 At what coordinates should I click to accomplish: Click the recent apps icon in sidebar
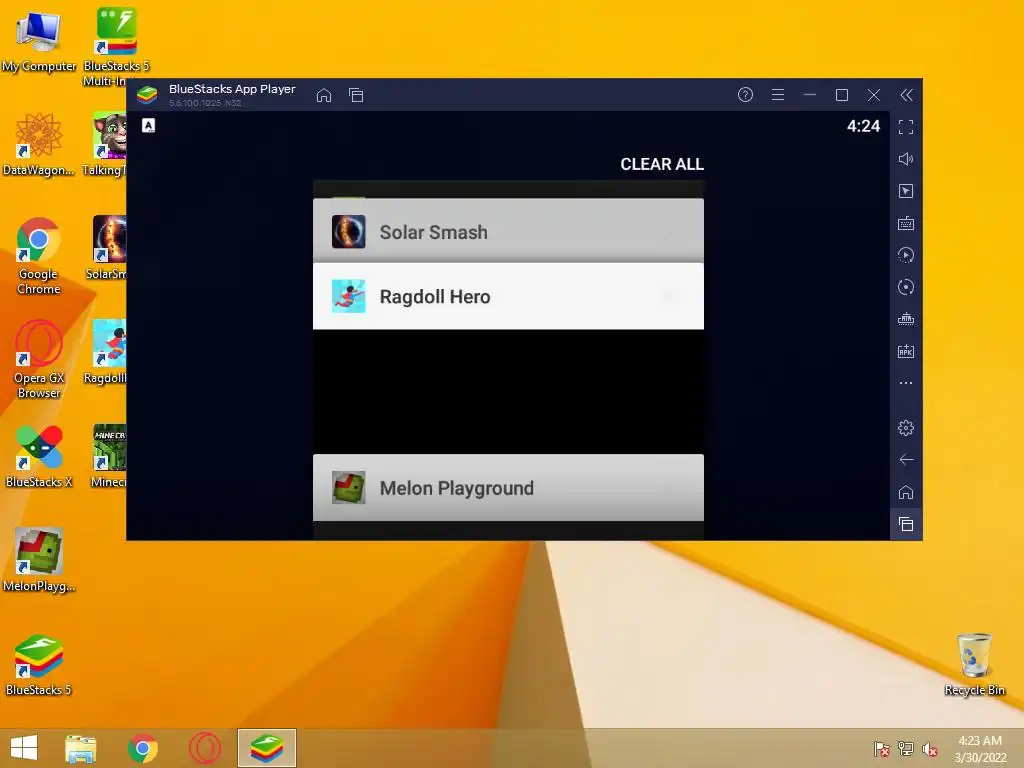[906, 524]
